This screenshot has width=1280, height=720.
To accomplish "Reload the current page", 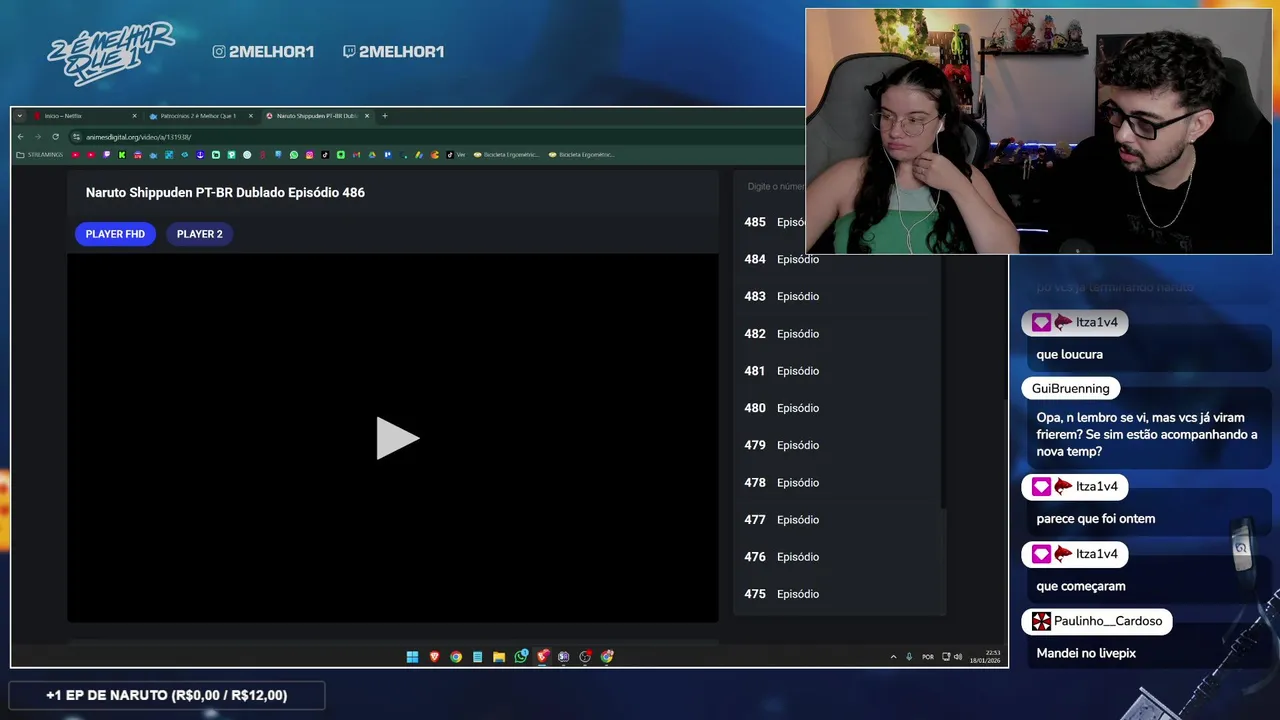I will click(x=55, y=137).
